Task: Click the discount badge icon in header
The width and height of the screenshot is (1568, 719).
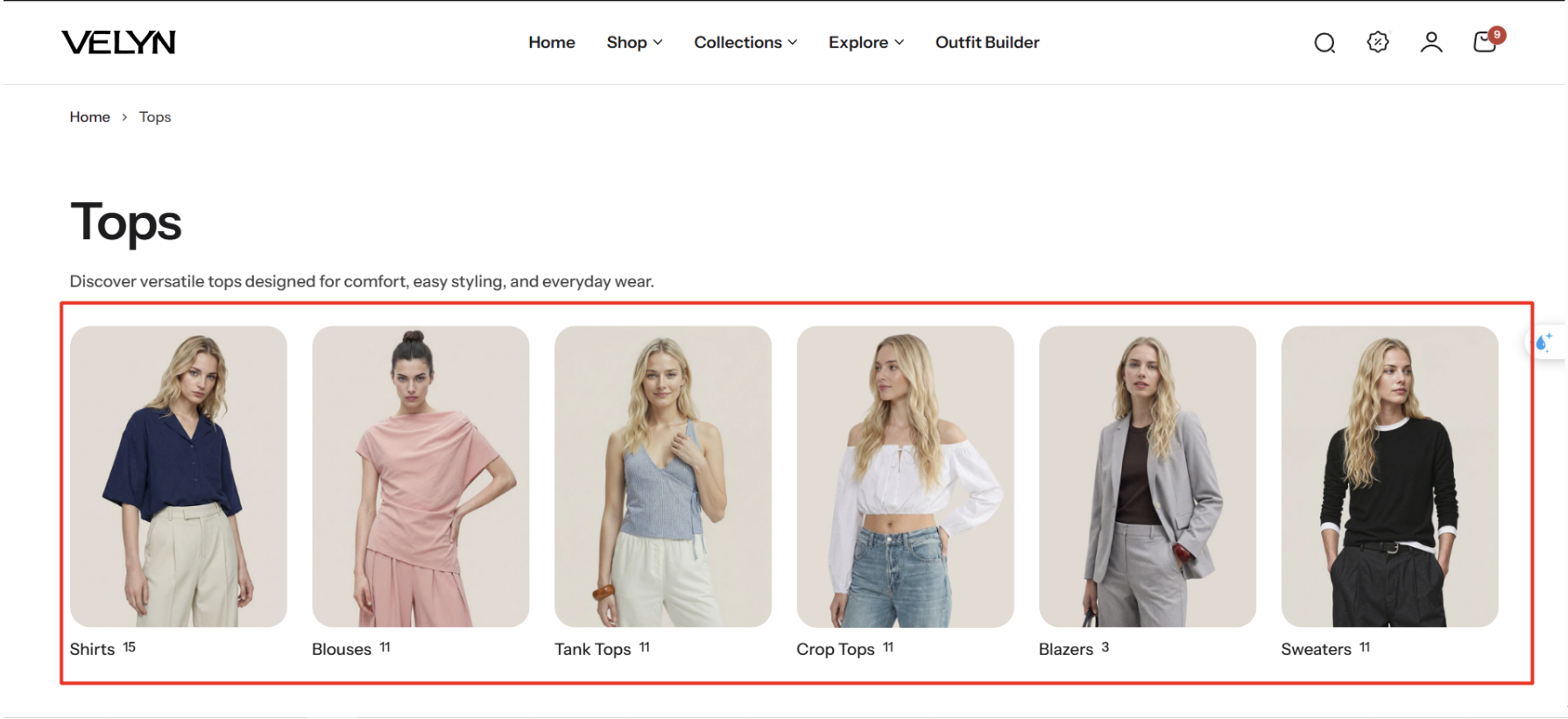Action: [x=1378, y=42]
